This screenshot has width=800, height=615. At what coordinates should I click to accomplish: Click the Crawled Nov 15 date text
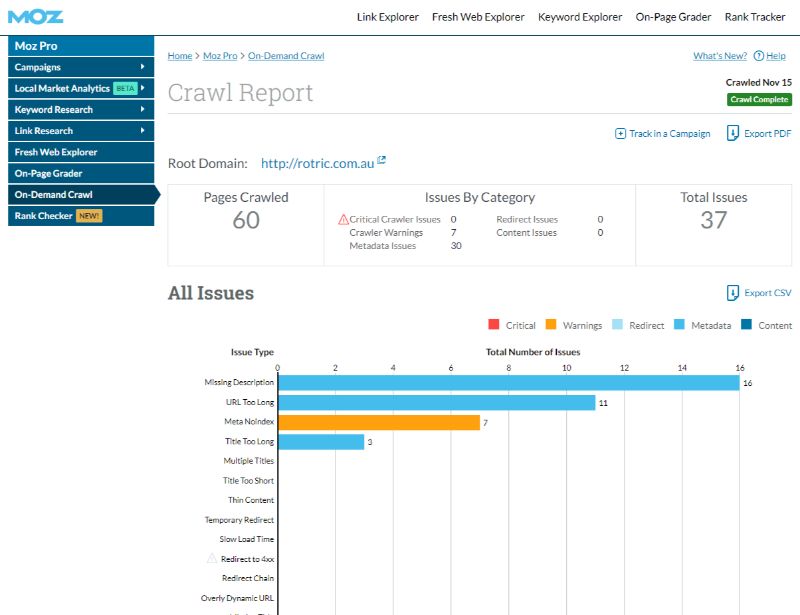click(759, 82)
